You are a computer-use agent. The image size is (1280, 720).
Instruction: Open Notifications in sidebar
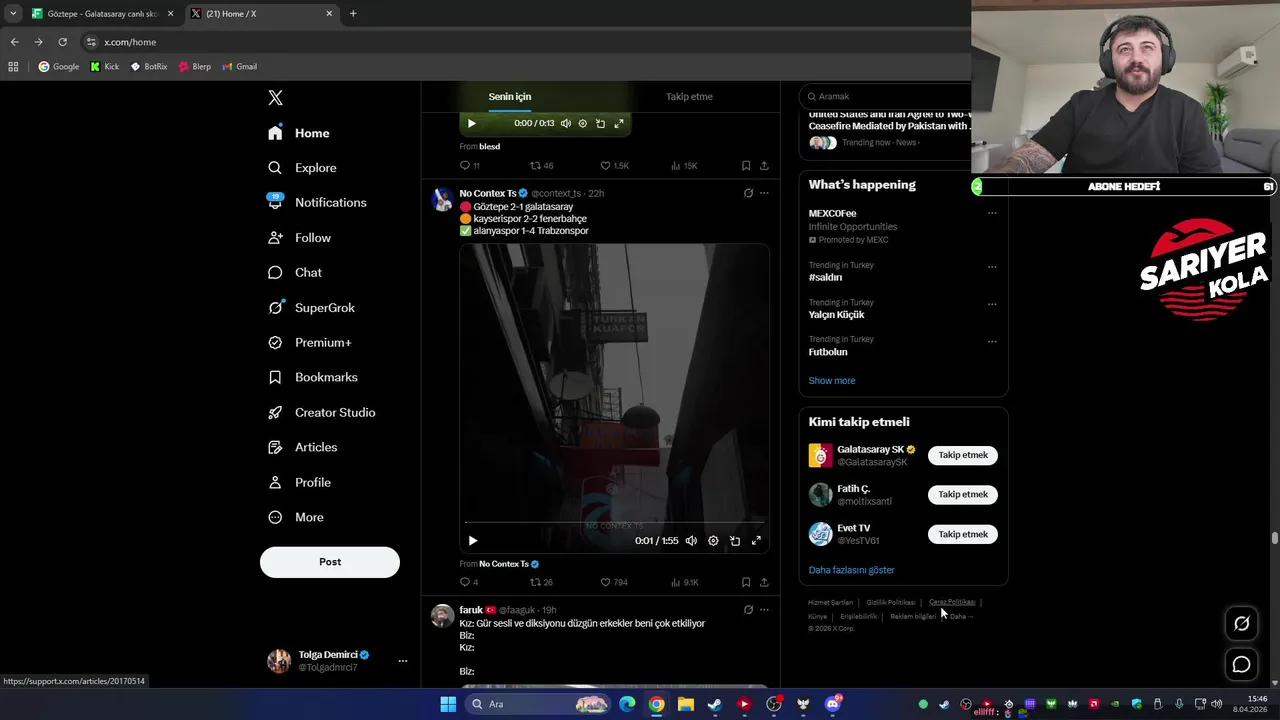pos(317,202)
